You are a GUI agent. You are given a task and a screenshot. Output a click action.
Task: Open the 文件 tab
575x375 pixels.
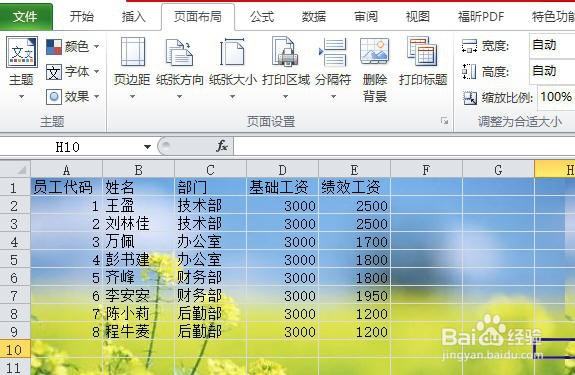(x=25, y=16)
